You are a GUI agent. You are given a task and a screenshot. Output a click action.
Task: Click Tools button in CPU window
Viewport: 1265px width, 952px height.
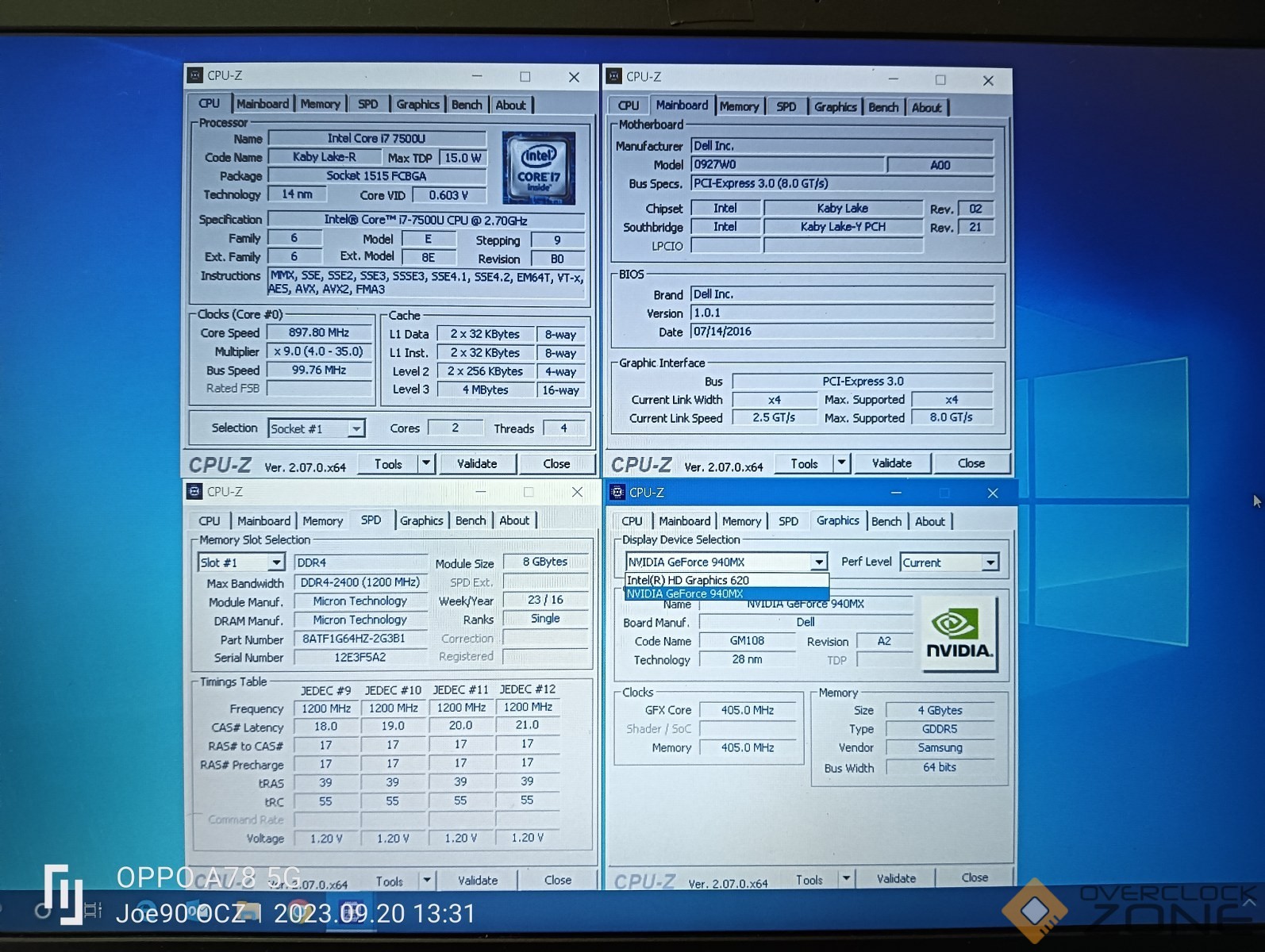[x=388, y=463]
